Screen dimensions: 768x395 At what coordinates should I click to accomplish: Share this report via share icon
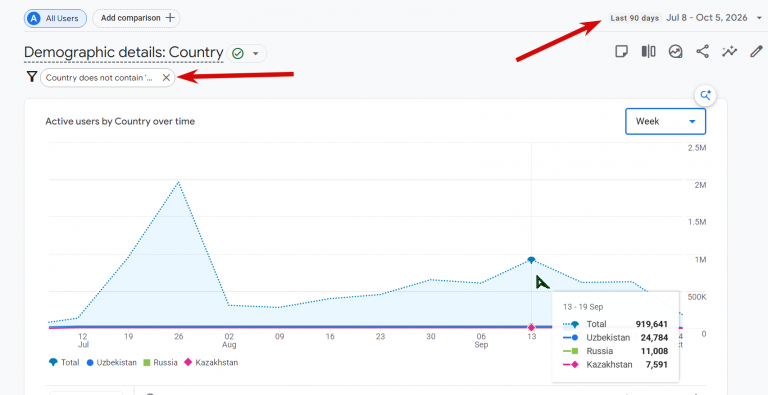[702, 51]
